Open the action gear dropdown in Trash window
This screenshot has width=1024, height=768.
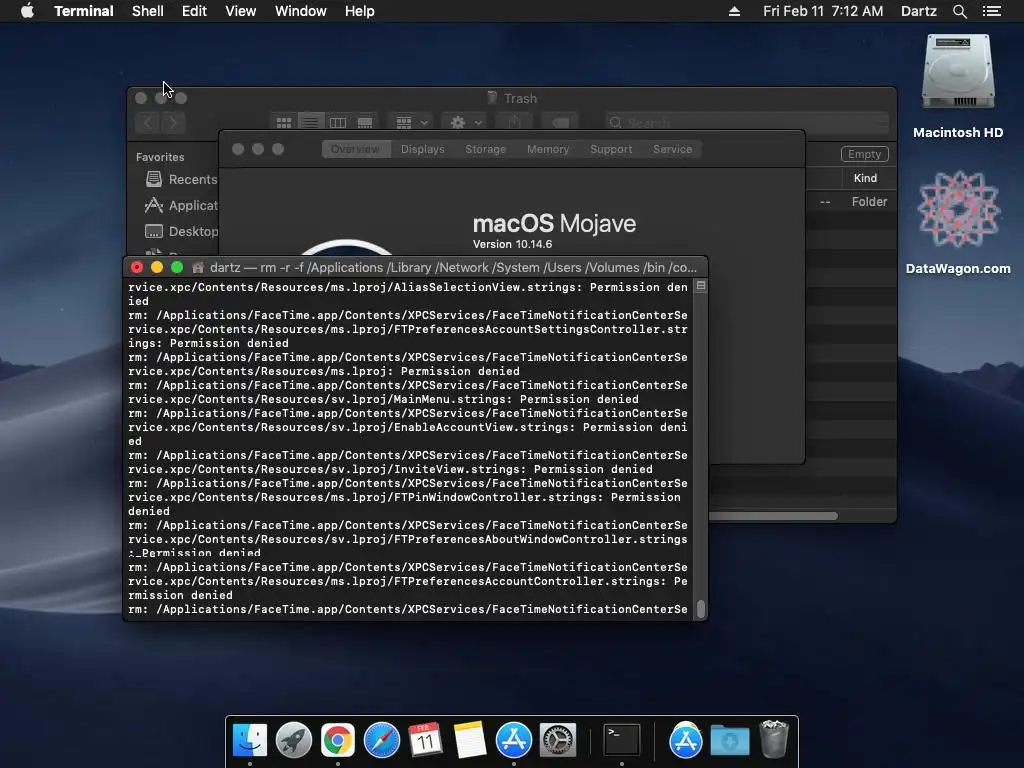(465, 122)
